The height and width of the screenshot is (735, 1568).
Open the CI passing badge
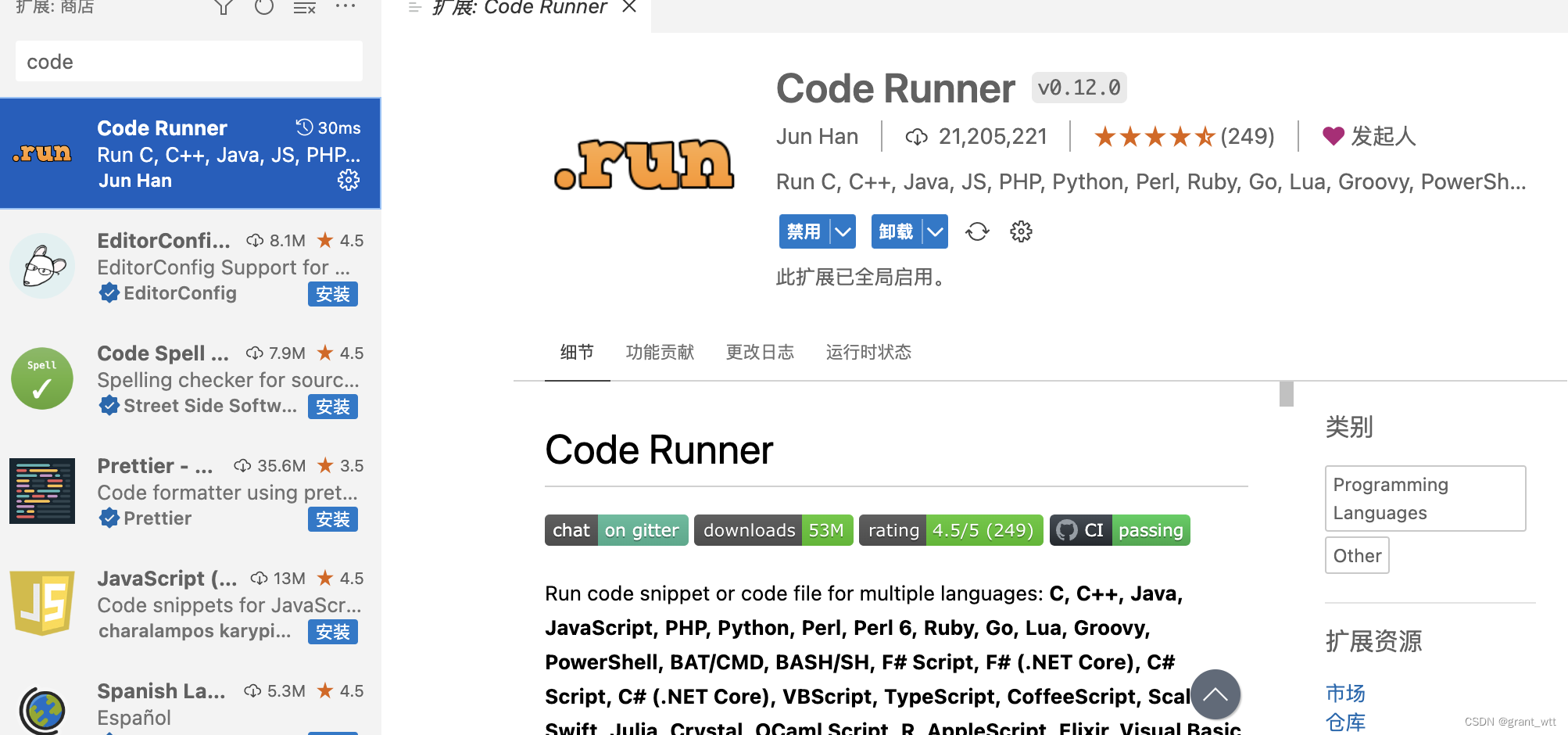point(1120,530)
